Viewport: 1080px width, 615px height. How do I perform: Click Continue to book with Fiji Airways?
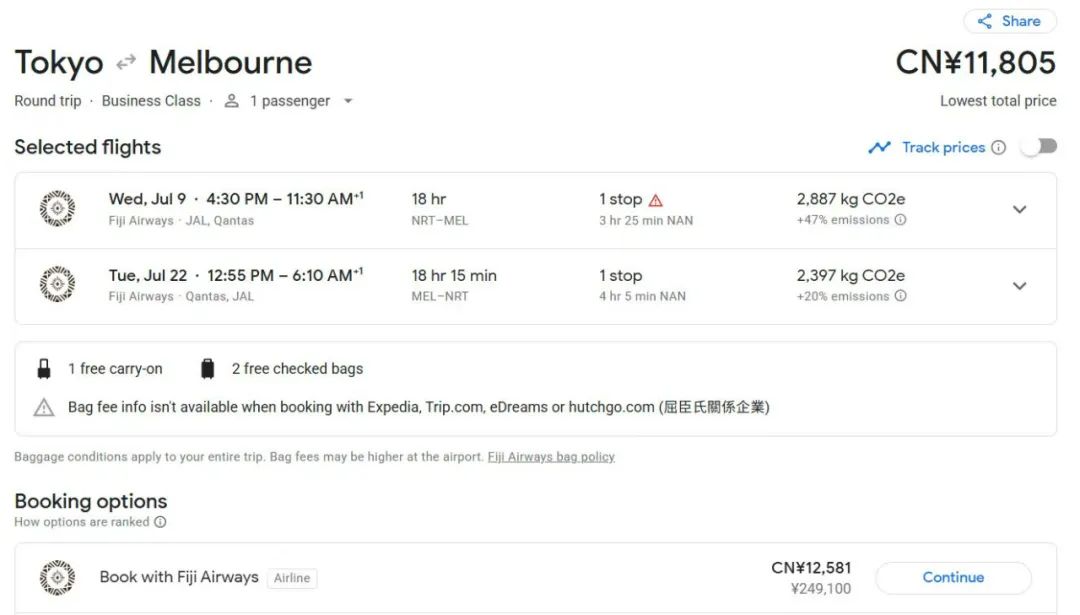click(953, 578)
